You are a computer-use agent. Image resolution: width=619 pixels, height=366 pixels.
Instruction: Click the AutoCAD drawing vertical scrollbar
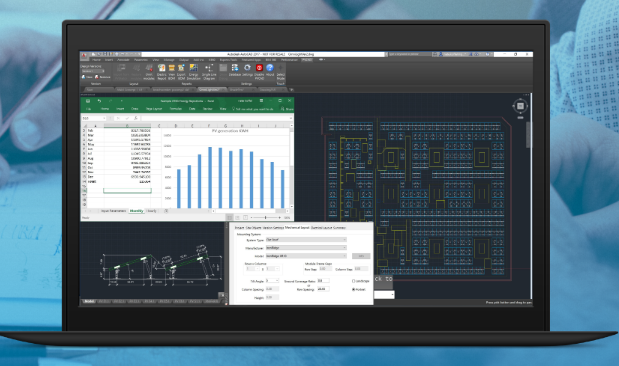(529, 134)
